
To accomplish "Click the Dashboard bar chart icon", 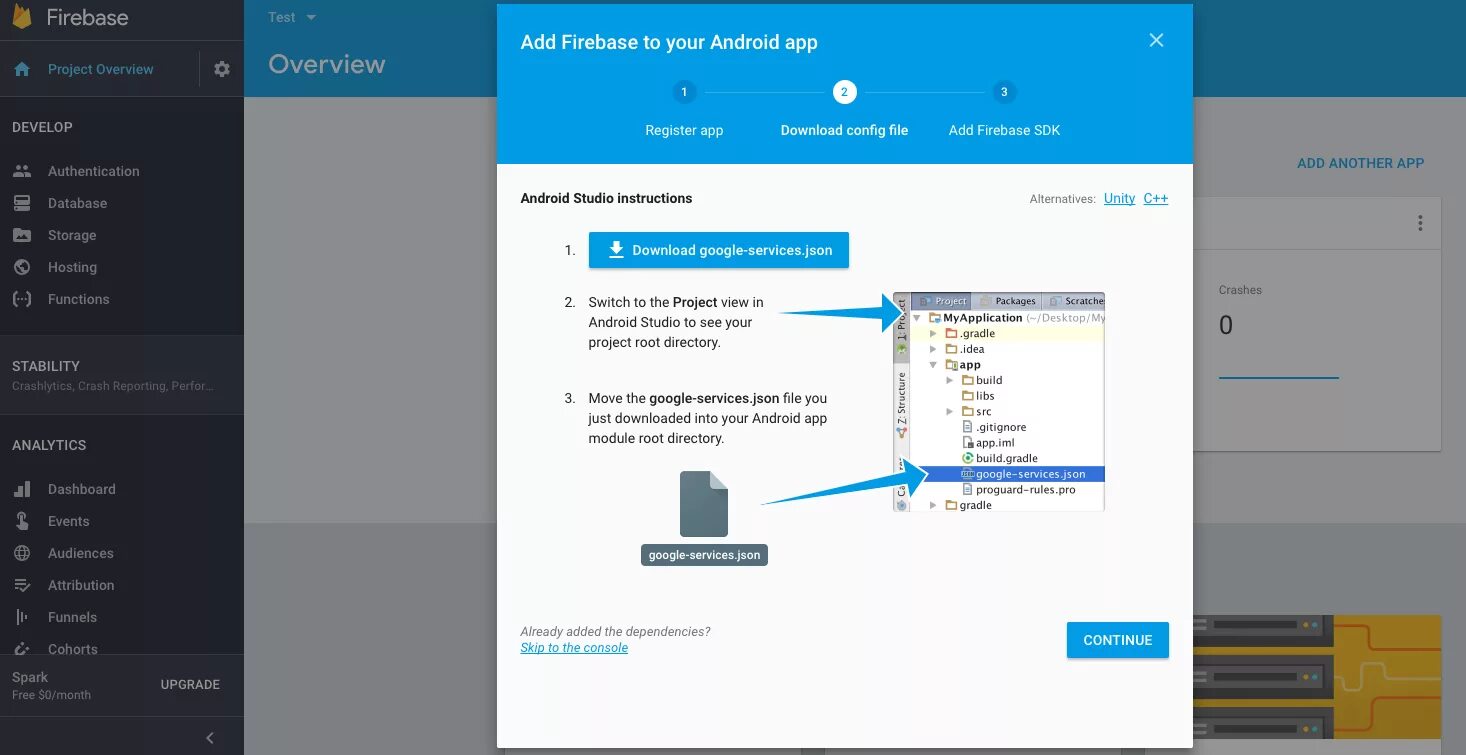I will (22, 489).
